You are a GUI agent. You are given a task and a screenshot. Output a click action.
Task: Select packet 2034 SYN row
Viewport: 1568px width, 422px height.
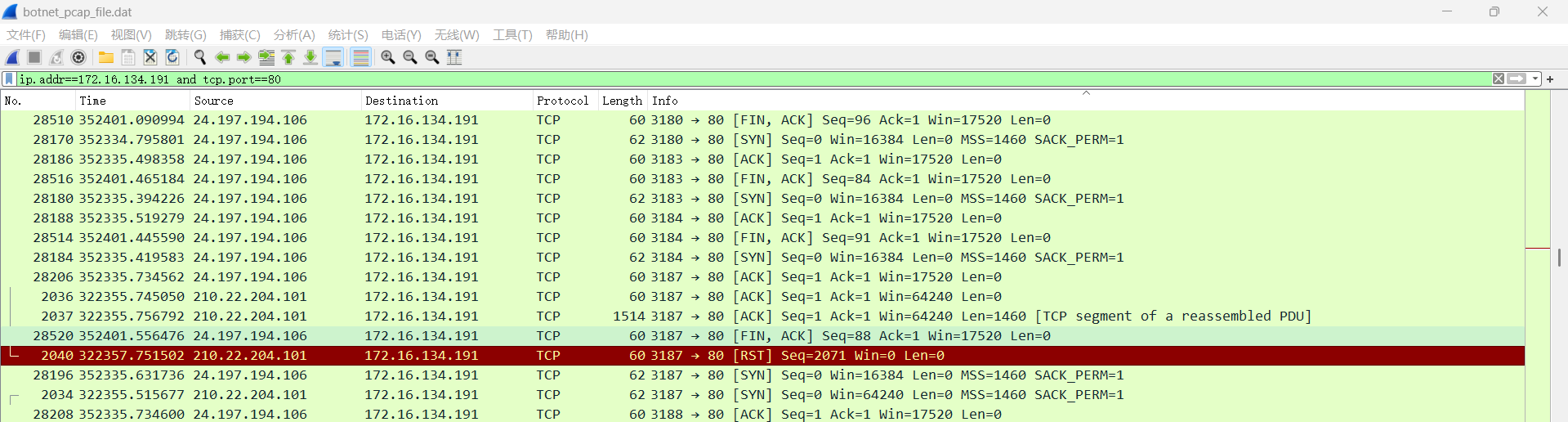(762, 395)
